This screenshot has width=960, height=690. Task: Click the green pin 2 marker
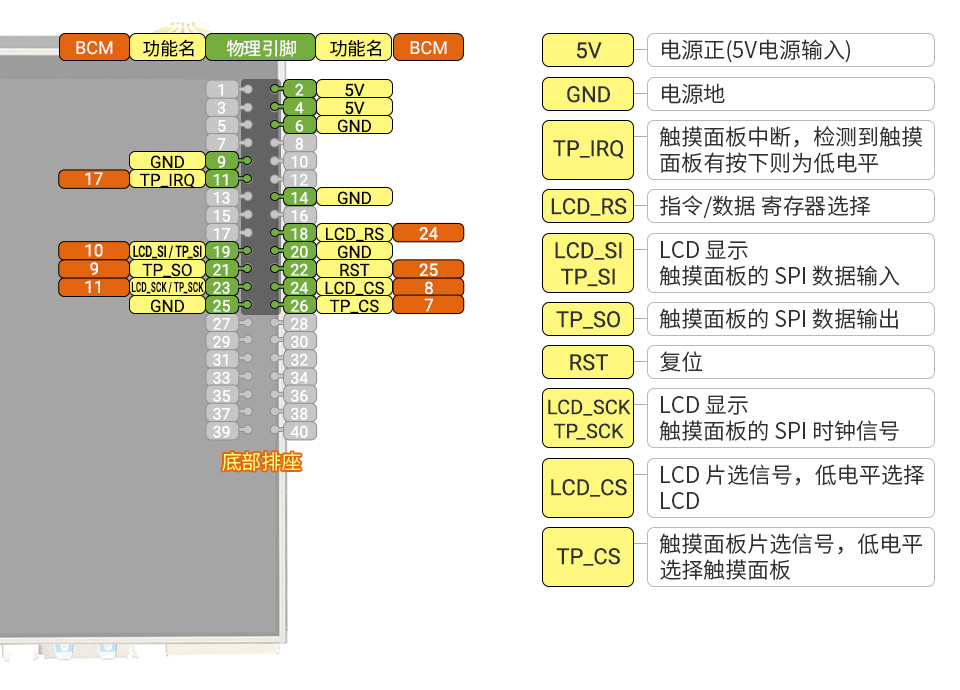pyautogui.click(x=299, y=90)
